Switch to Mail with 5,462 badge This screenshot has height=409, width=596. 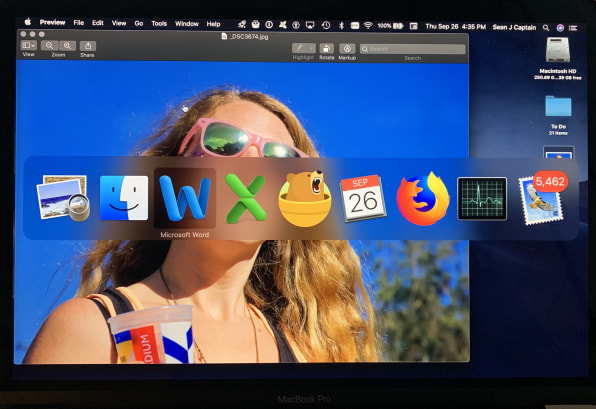point(542,198)
